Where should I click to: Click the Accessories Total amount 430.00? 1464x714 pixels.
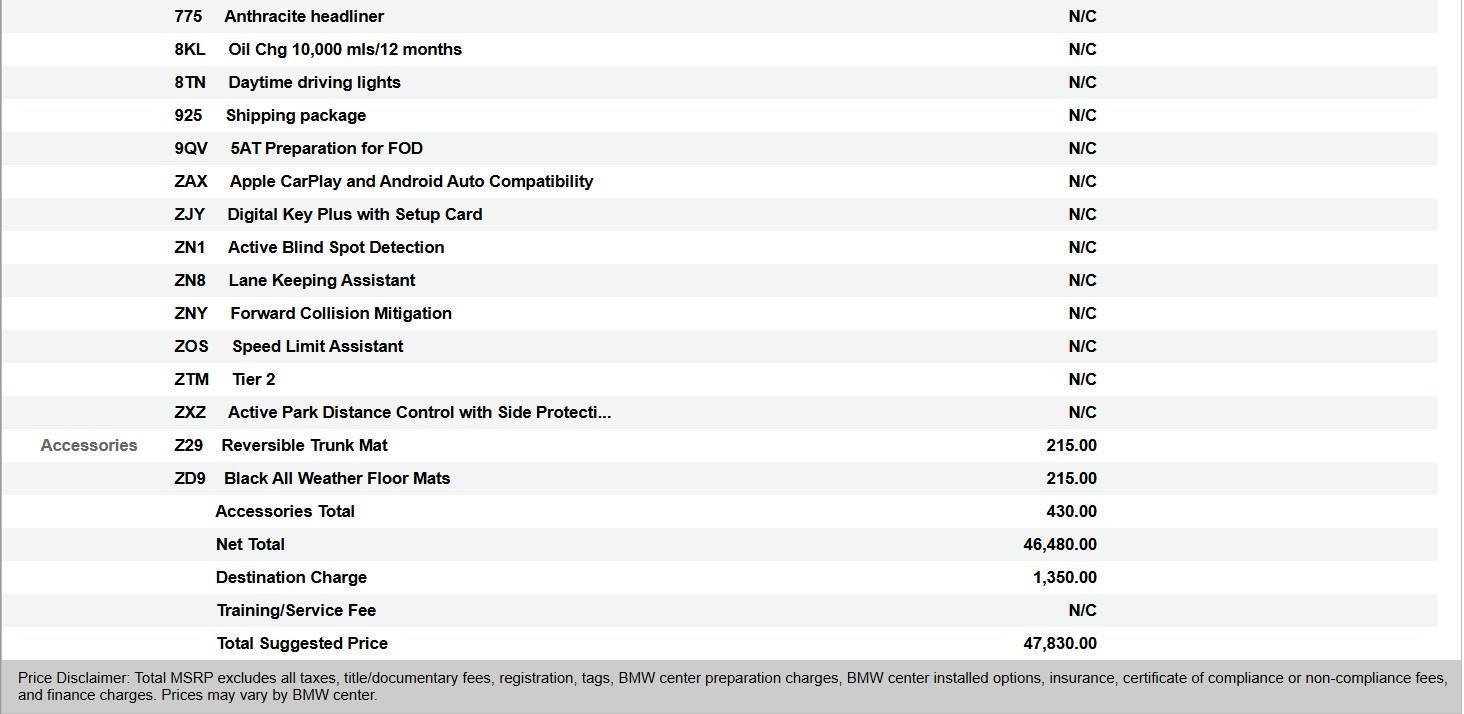[x=1071, y=511]
